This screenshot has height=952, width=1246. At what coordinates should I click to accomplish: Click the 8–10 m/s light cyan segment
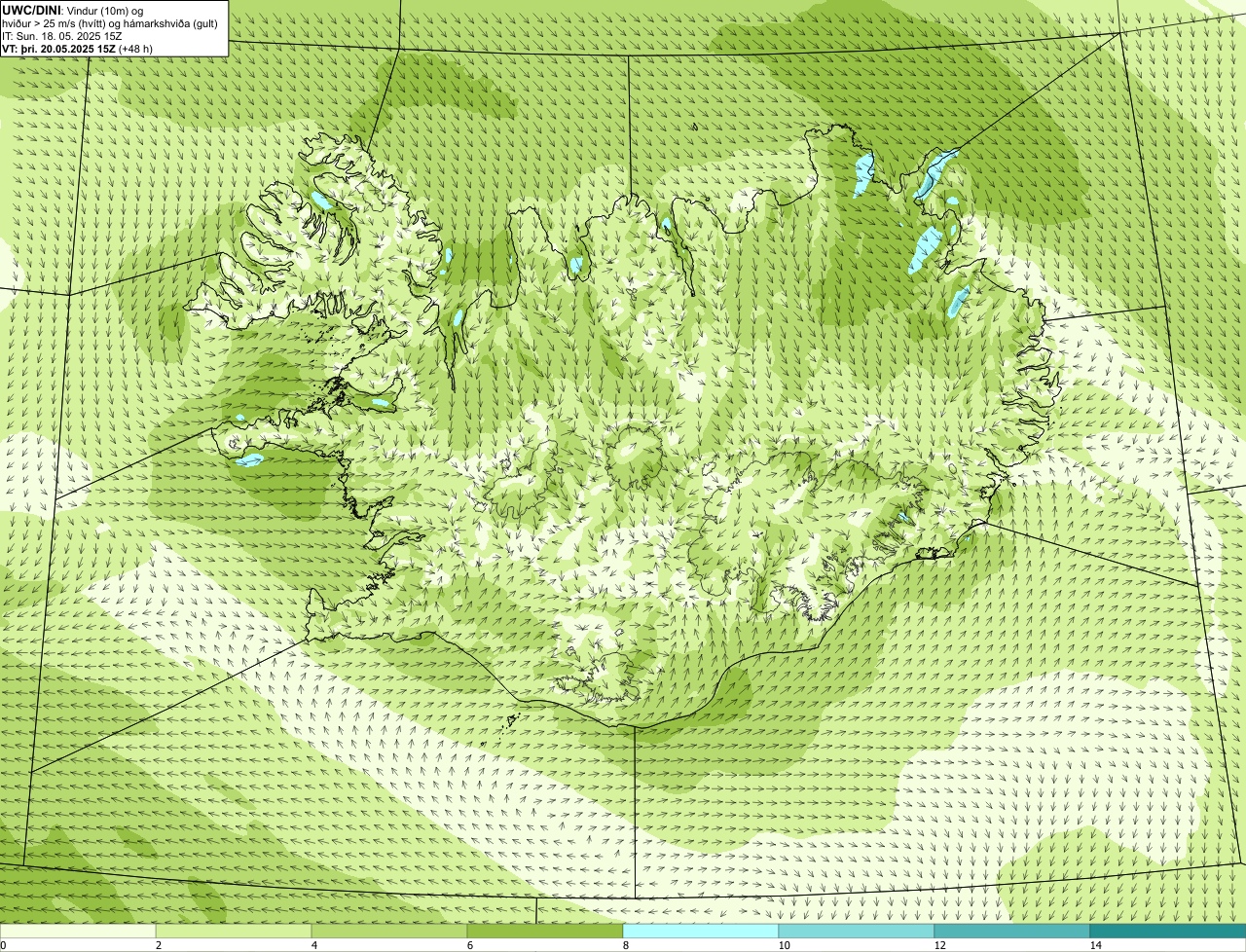coord(701,931)
